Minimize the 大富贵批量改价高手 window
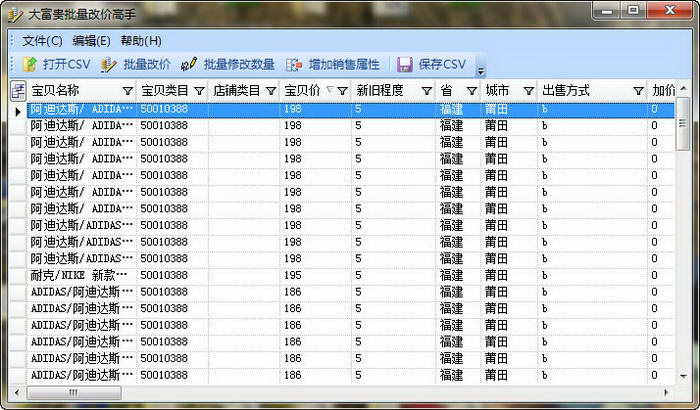700x410 pixels. [607, 10]
